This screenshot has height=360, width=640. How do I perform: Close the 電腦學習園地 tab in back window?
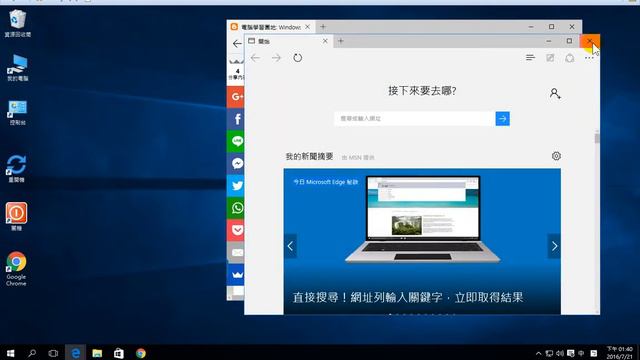307,27
